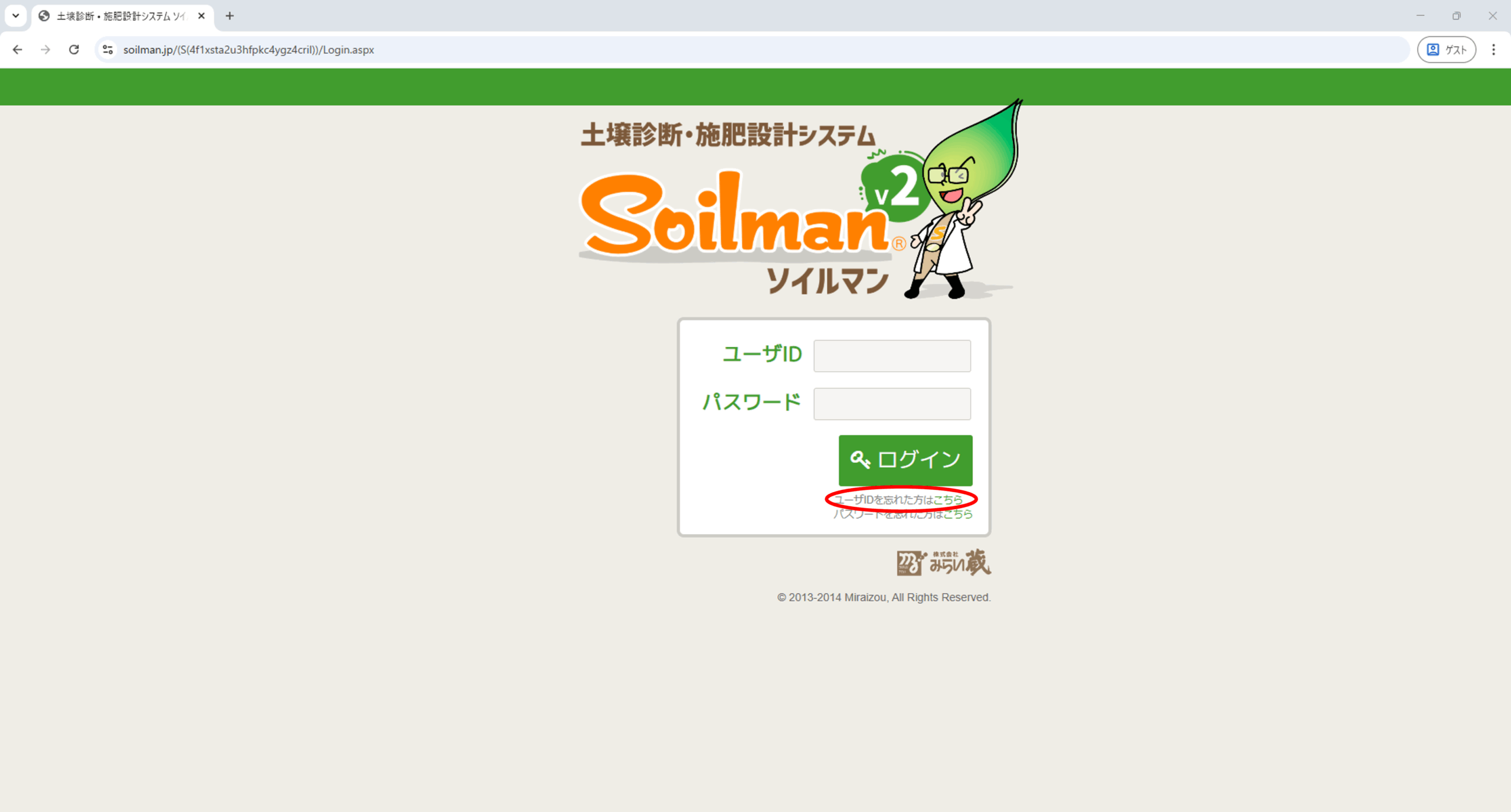Open the tab search dropdown arrow
Screen dimensions: 1511x812
(16, 16)
